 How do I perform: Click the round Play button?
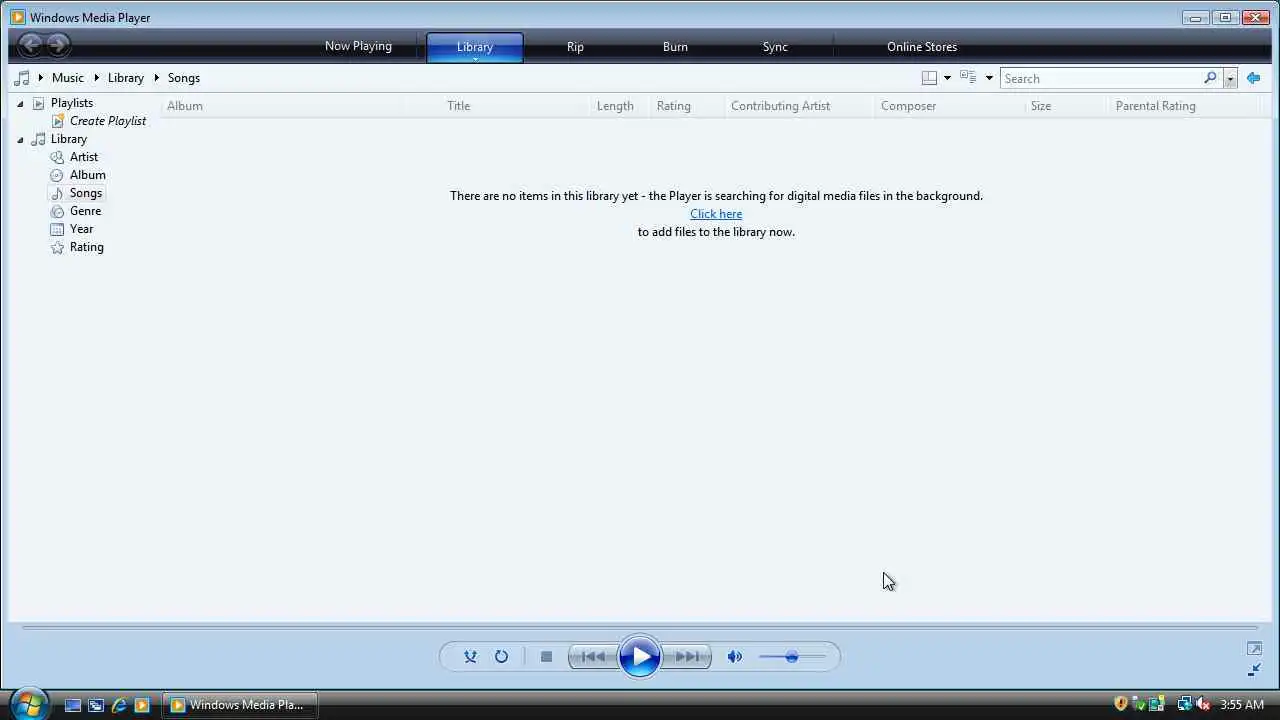[640, 657]
